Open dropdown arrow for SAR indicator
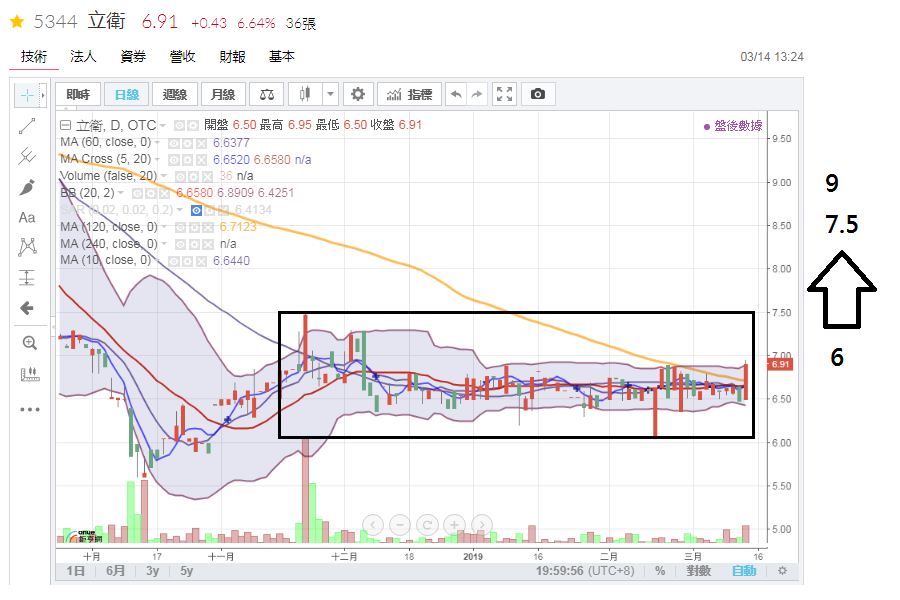This screenshot has height=600, width=900. click(x=180, y=210)
